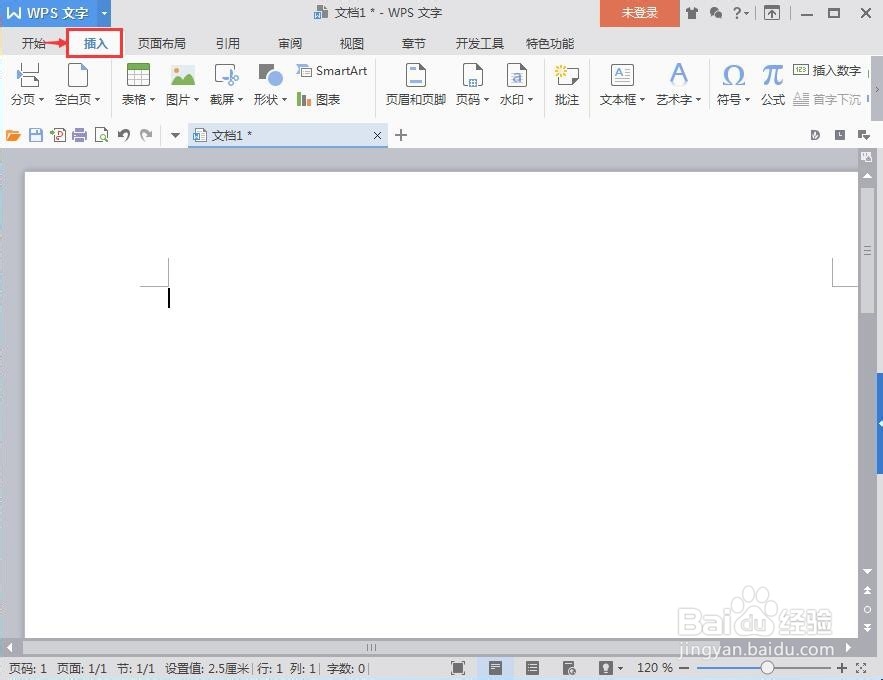
Task: Insert a symbol (符号)
Action: pyautogui.click(x=733, y=84)
